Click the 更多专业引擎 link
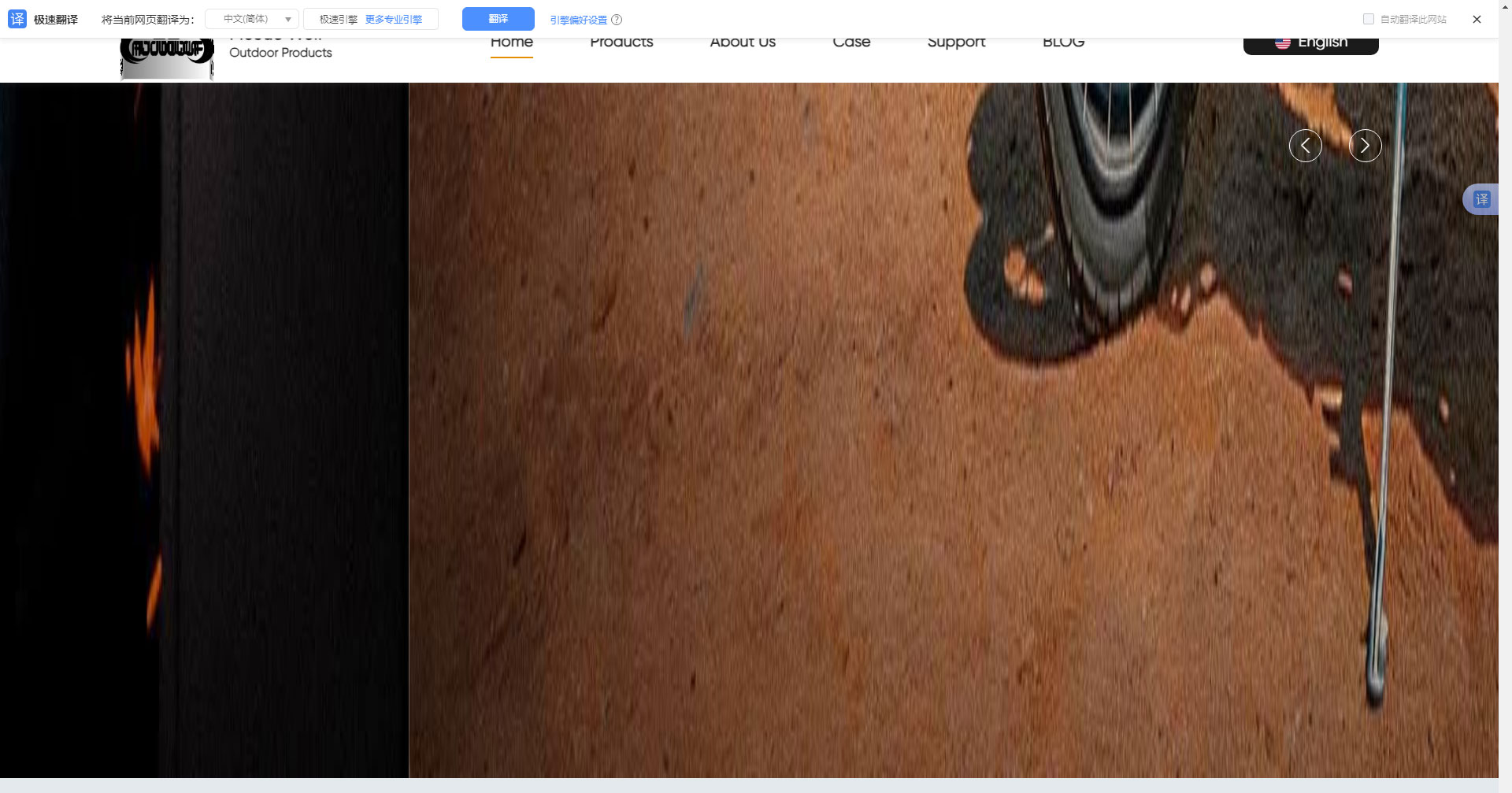 click(394, 19)
